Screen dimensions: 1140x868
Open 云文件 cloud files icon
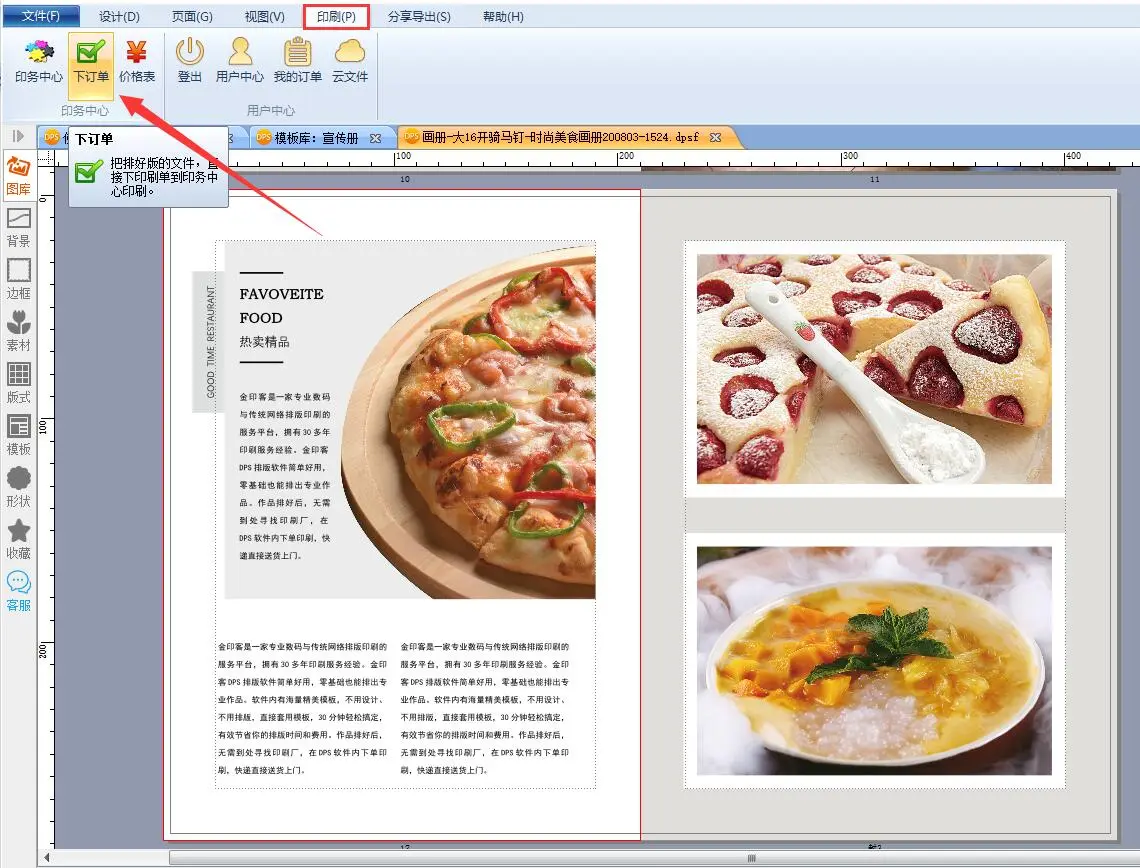point(350,60)
